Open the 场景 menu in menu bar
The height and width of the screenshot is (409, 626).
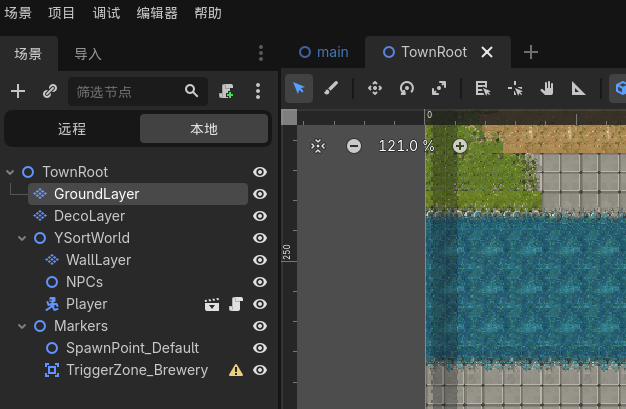(x=18, y=13)
